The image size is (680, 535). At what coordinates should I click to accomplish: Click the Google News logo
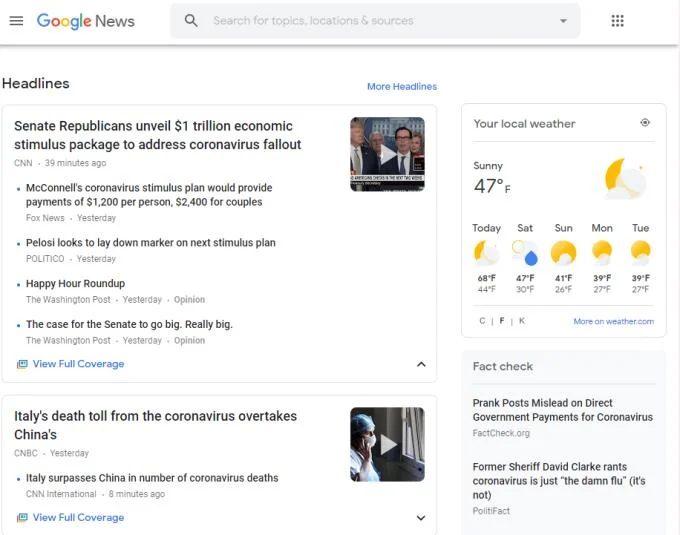[85, 21]
